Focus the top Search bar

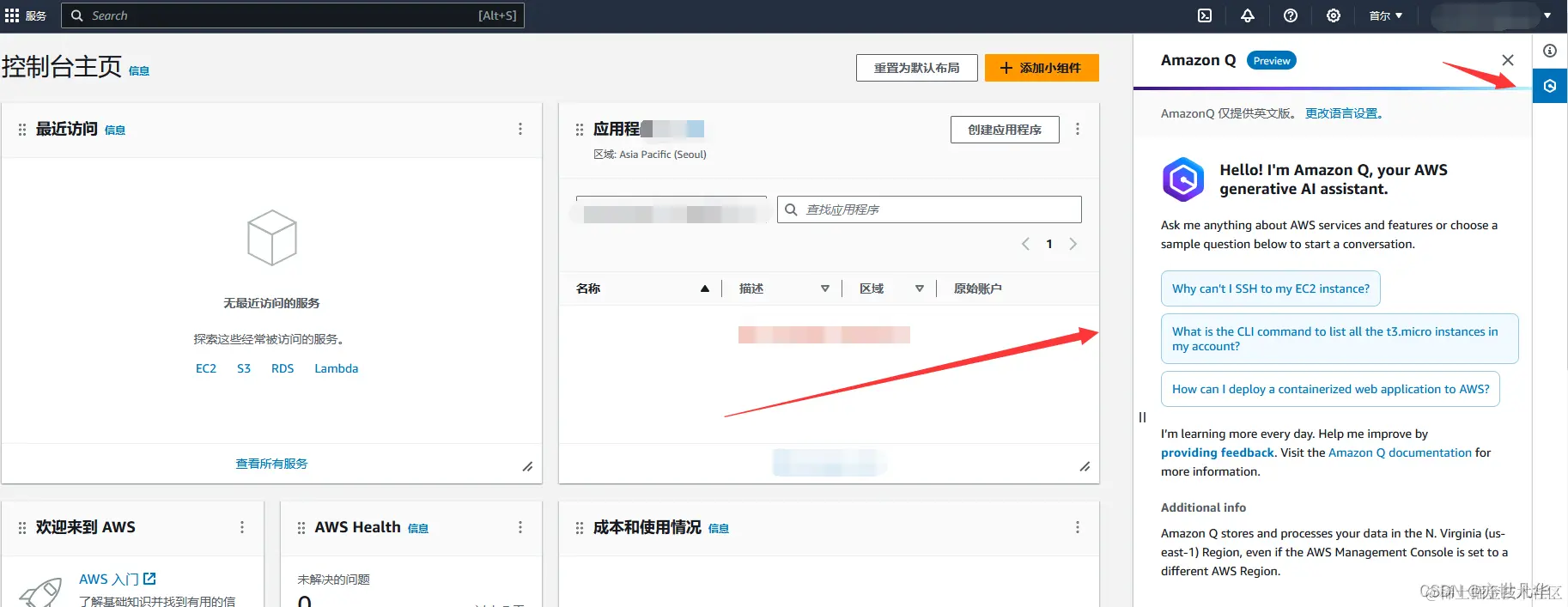point(293,15)
